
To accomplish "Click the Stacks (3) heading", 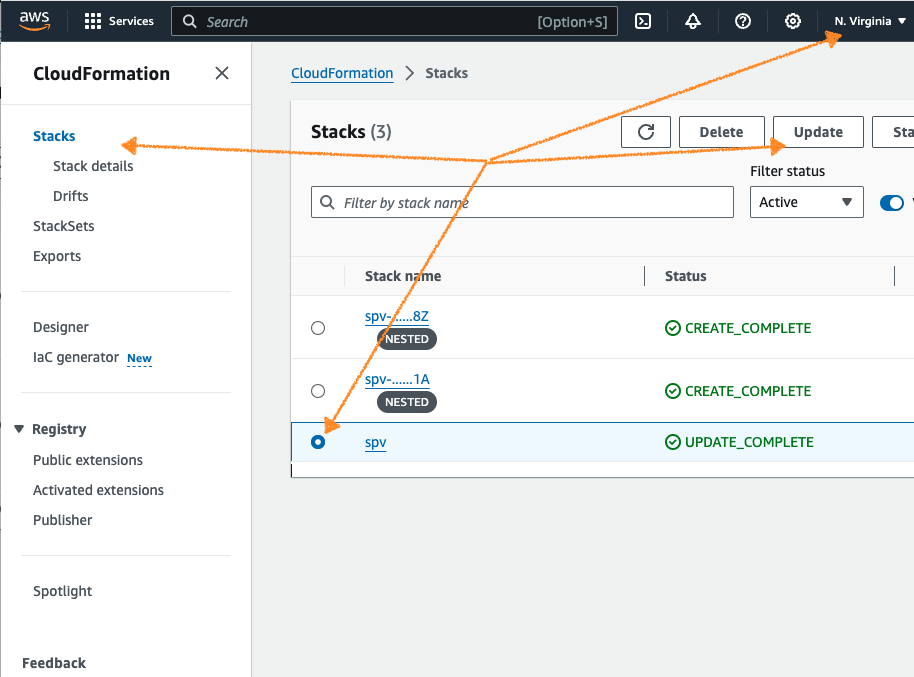I will 351,132.
